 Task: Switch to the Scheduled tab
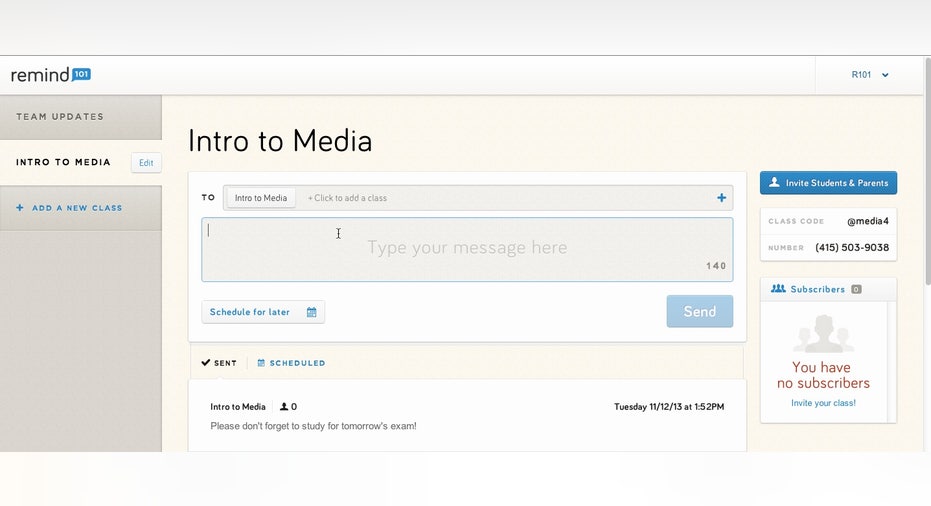(291, 363)
